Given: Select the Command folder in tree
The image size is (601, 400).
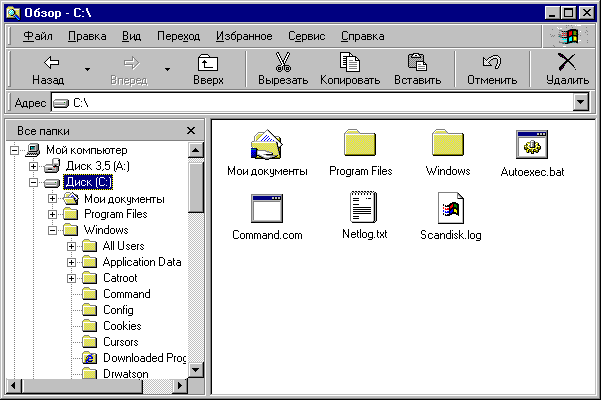Looking at the screenshot, I should 127,294.
